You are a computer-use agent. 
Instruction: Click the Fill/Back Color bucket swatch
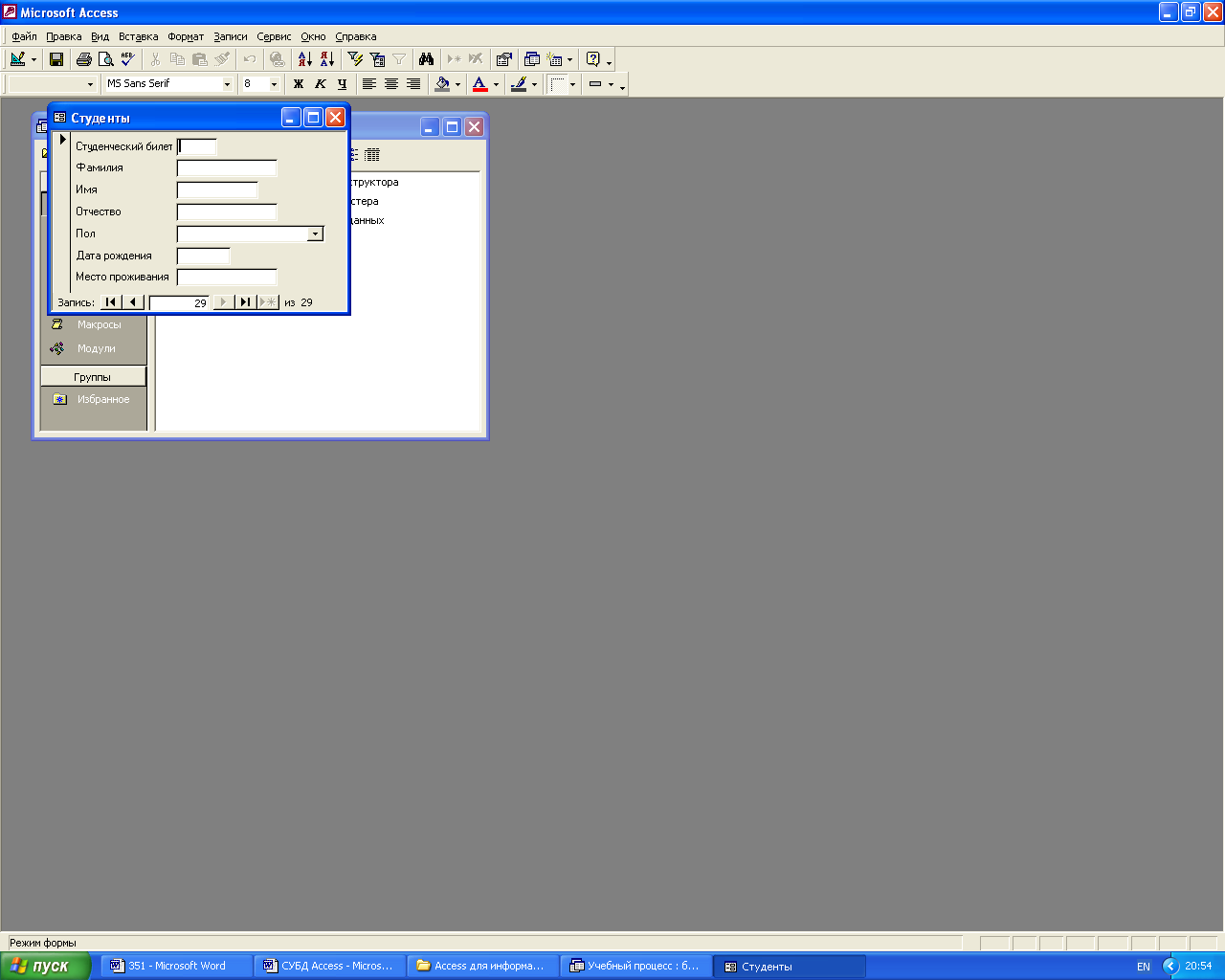click(442, 84)
